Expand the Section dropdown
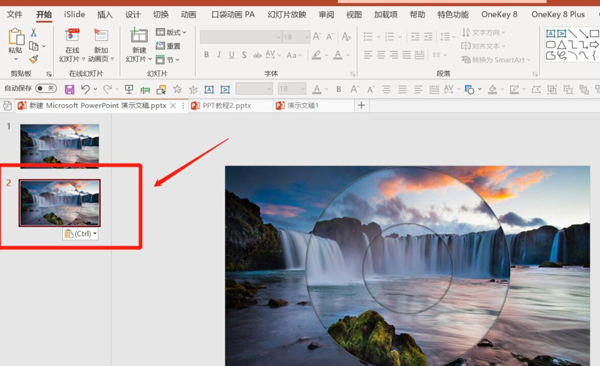600x366 pixels. [x=168, y=60]
